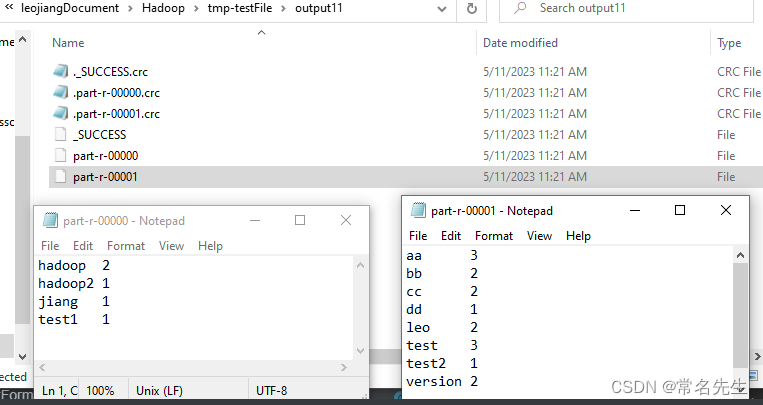Image resolution: width=763 pixels, height=405 pixels.
Task: Click scroll down arrow in part-r-00000 Notepad
Action: [x=361, y=350]
